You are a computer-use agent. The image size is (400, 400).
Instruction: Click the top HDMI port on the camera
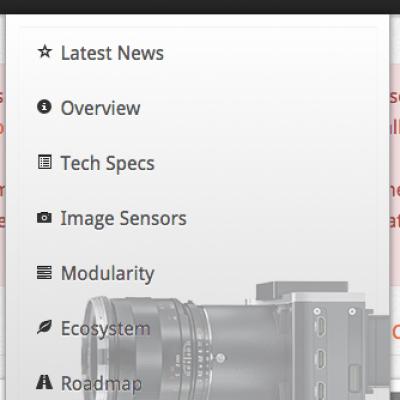[320, 327]
